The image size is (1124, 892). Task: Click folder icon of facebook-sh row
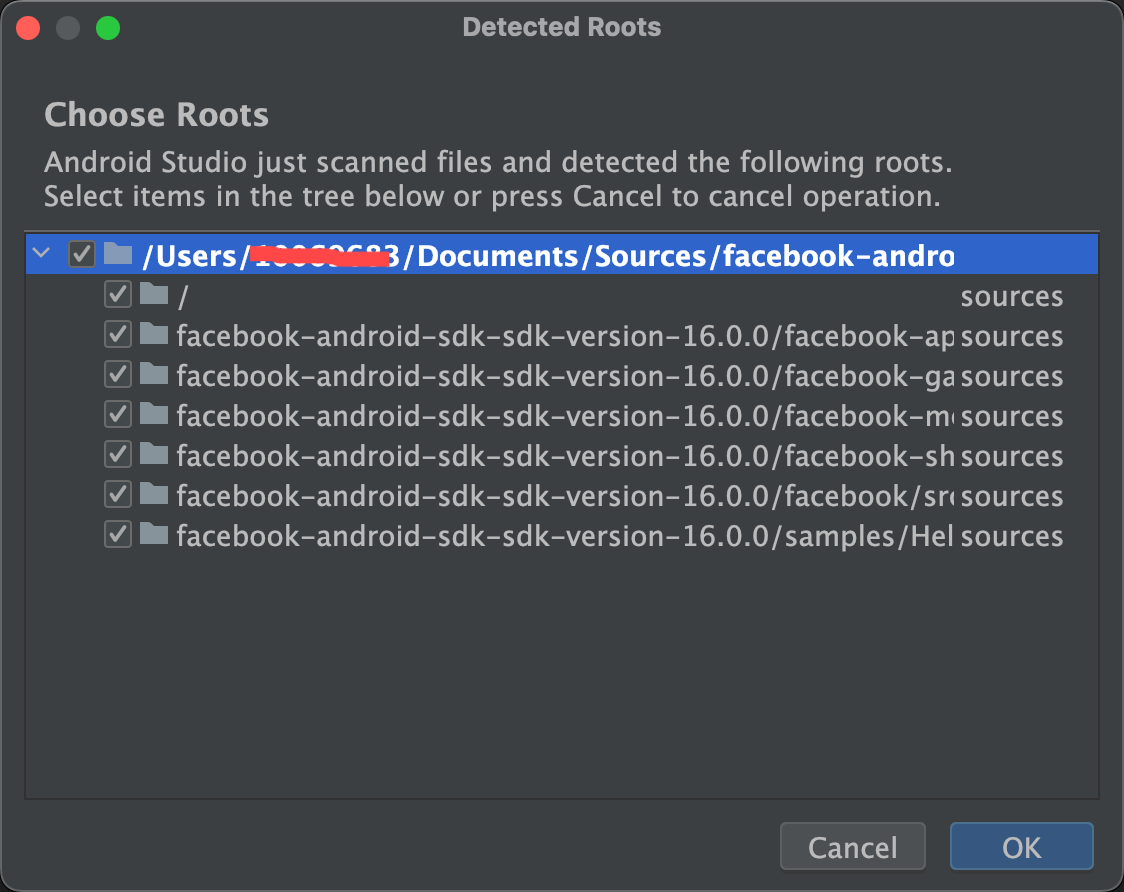[x=153, y=454]
